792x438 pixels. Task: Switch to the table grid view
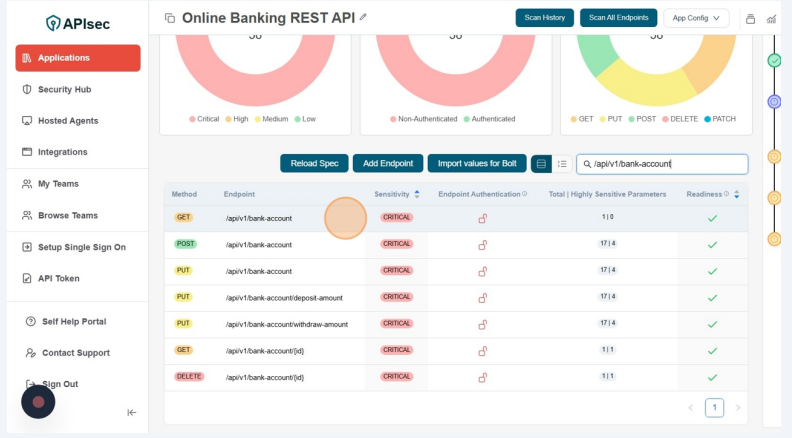click(541, 164)
